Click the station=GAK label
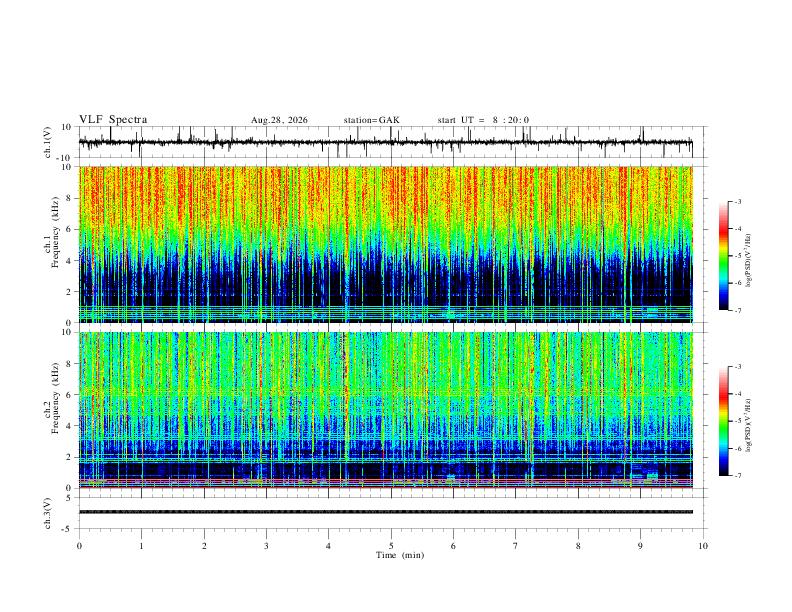The width and height of the screenshot is (792, 612). point(371,120)
